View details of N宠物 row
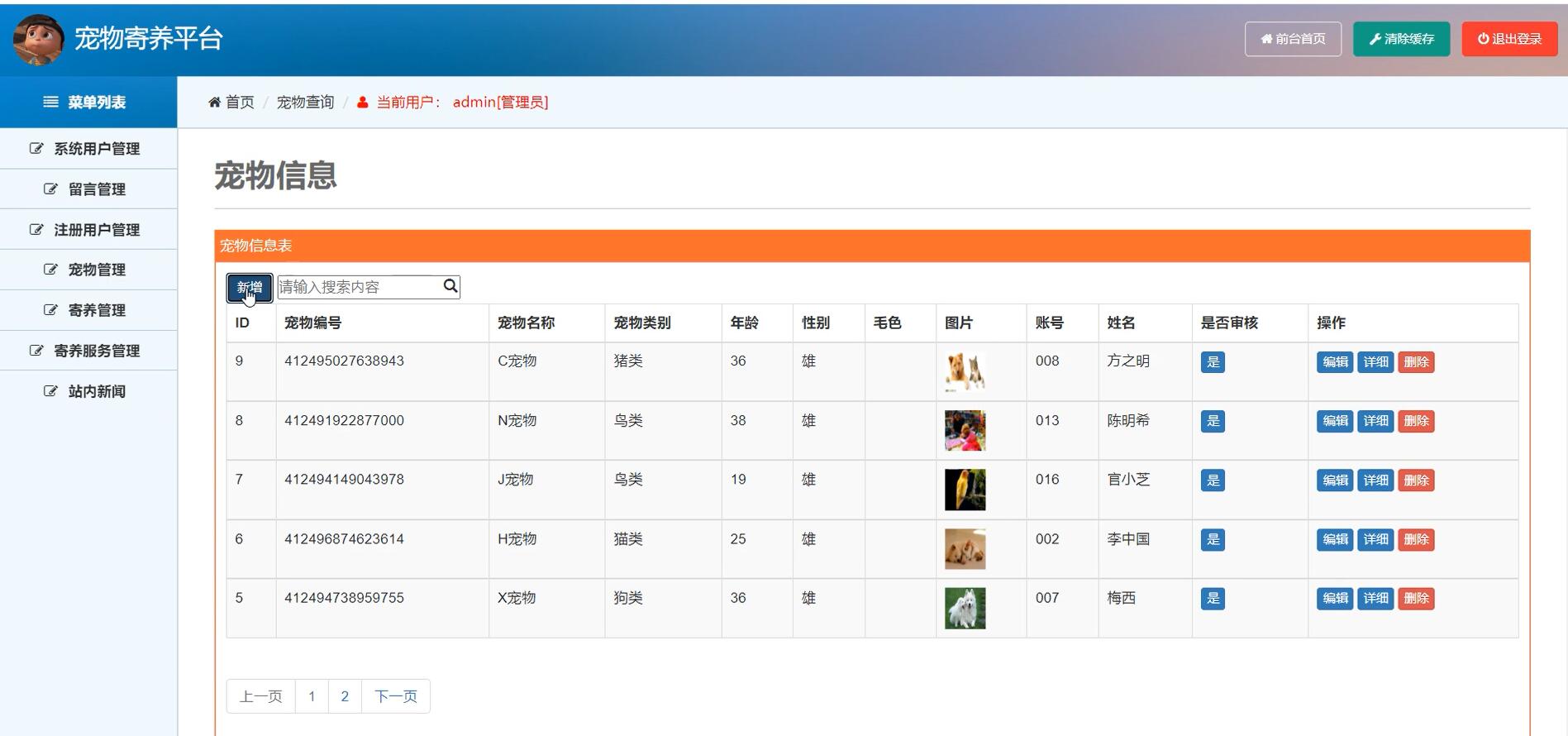This screenshot has height=736, width=1568. 1375,421
